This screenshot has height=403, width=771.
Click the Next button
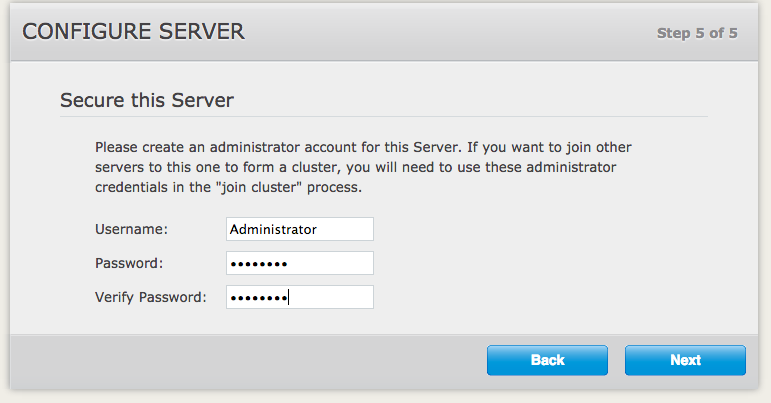(685, 360)
